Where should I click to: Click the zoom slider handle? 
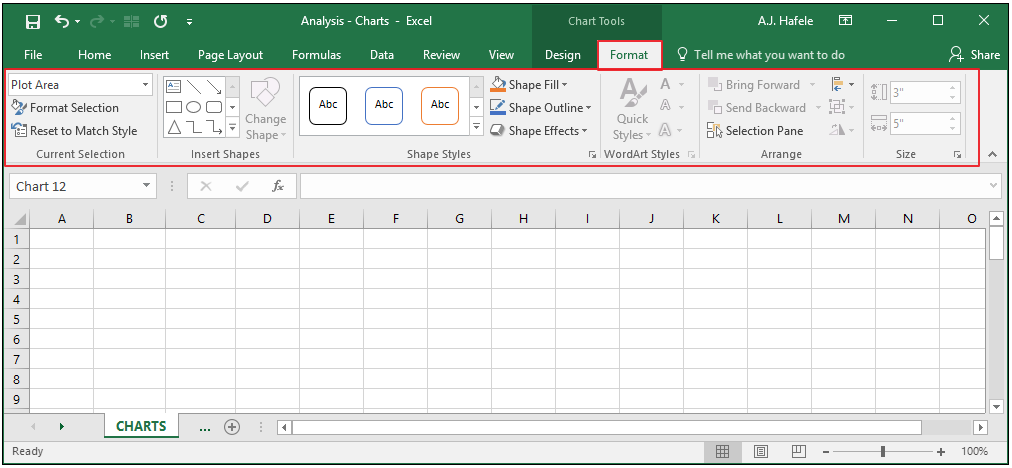coord(882,451)
